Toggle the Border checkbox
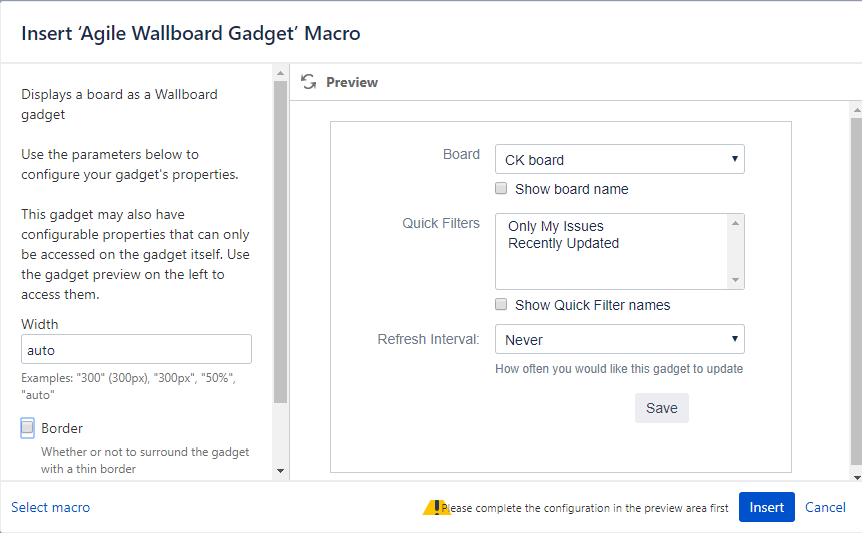 pyautogui.click(x=28, y=428)
